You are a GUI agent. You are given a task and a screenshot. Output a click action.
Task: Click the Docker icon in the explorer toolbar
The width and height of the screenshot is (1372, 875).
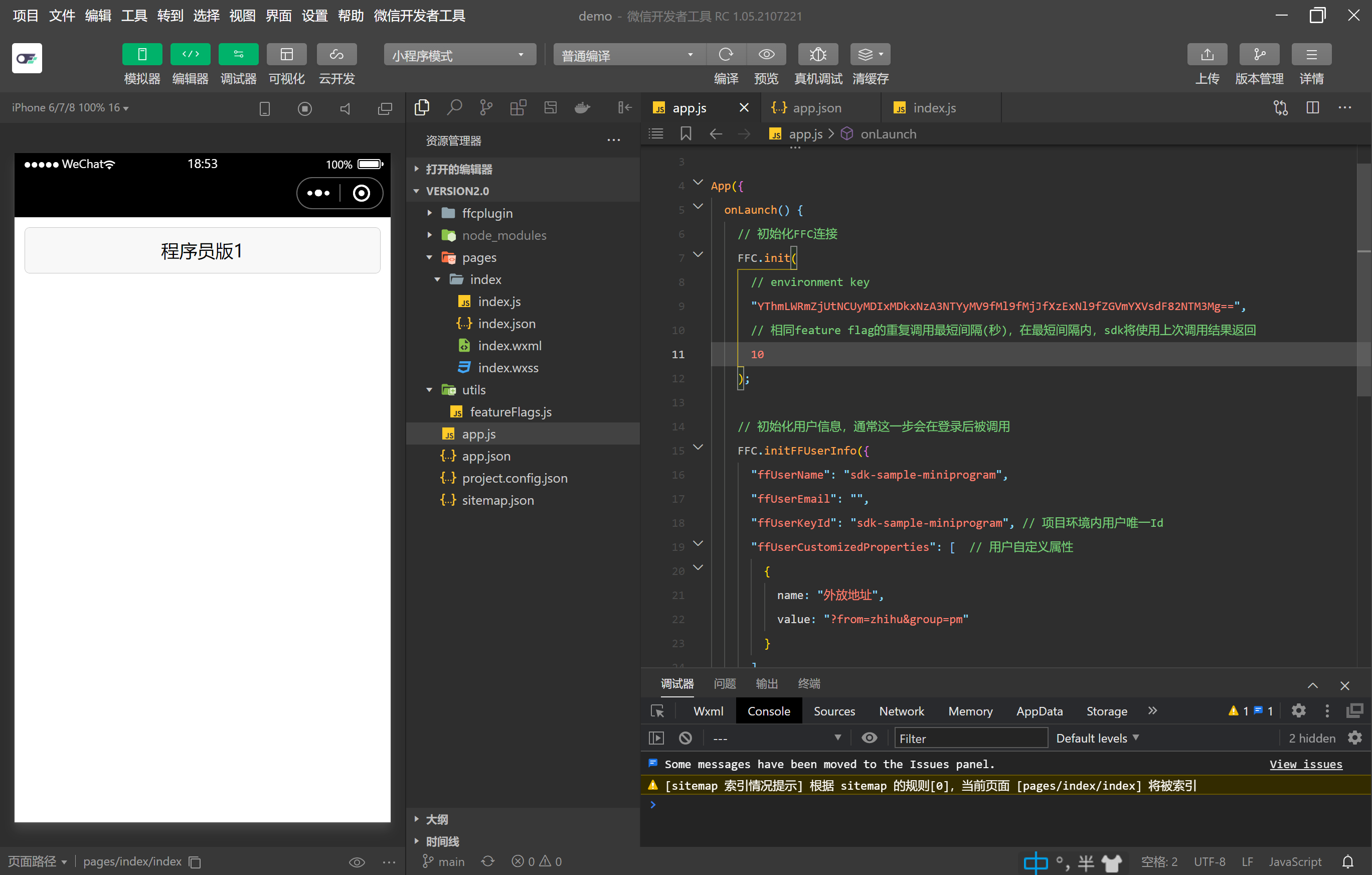[x=582, y=107]
